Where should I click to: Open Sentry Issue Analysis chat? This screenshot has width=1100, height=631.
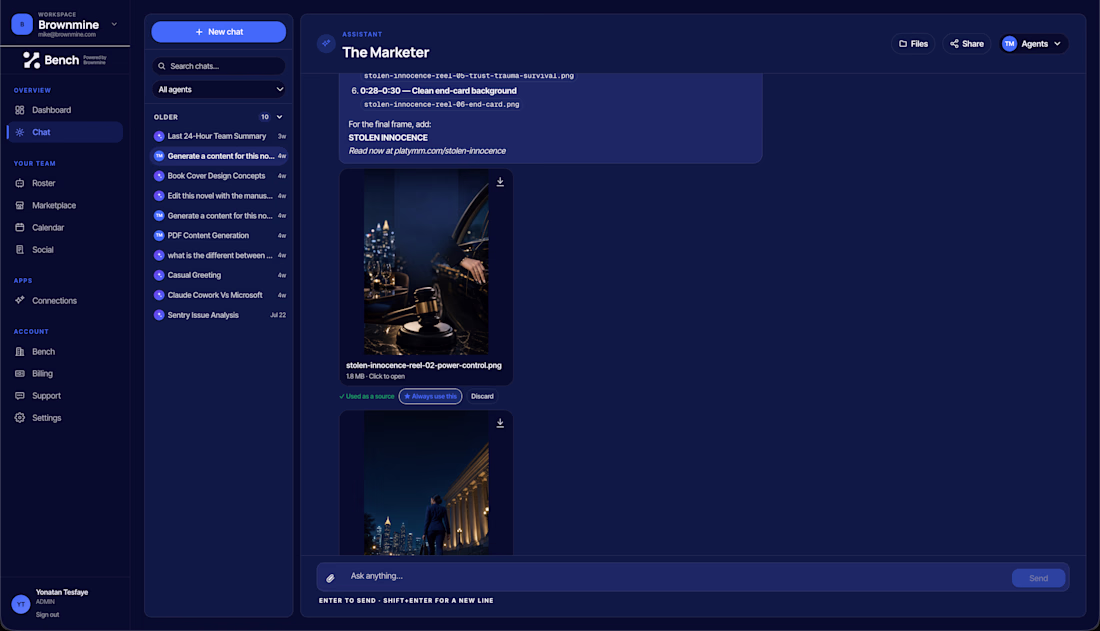point(219,315)
